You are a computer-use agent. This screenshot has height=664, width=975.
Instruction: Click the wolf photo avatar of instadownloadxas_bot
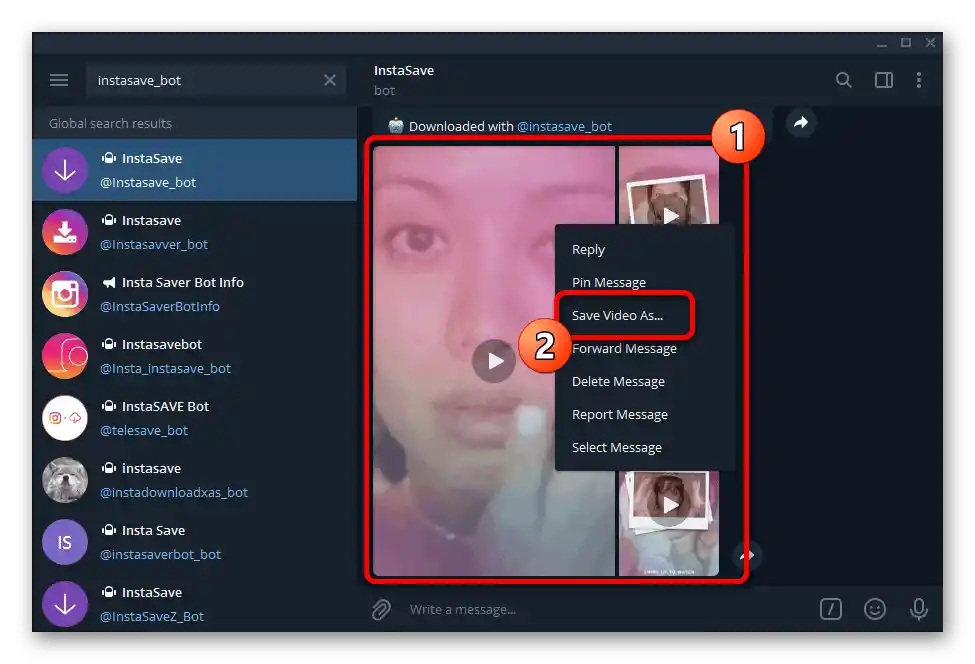[x=65, y=480]
